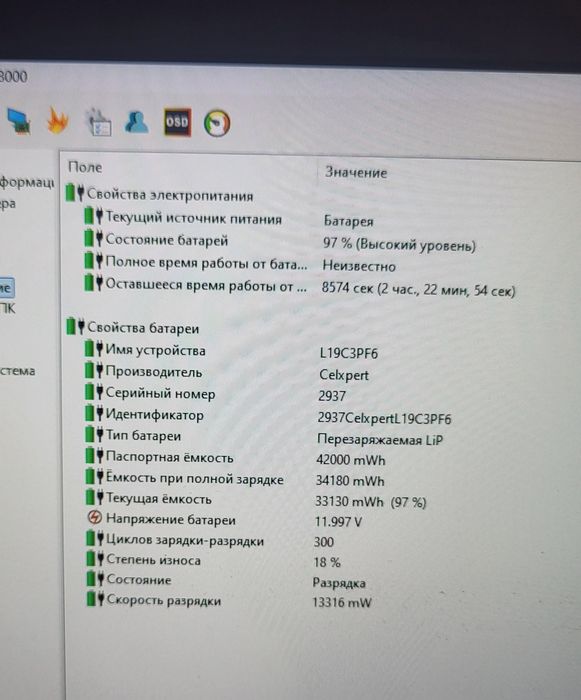Select the Напряжение батареи row label

(171, 519)
